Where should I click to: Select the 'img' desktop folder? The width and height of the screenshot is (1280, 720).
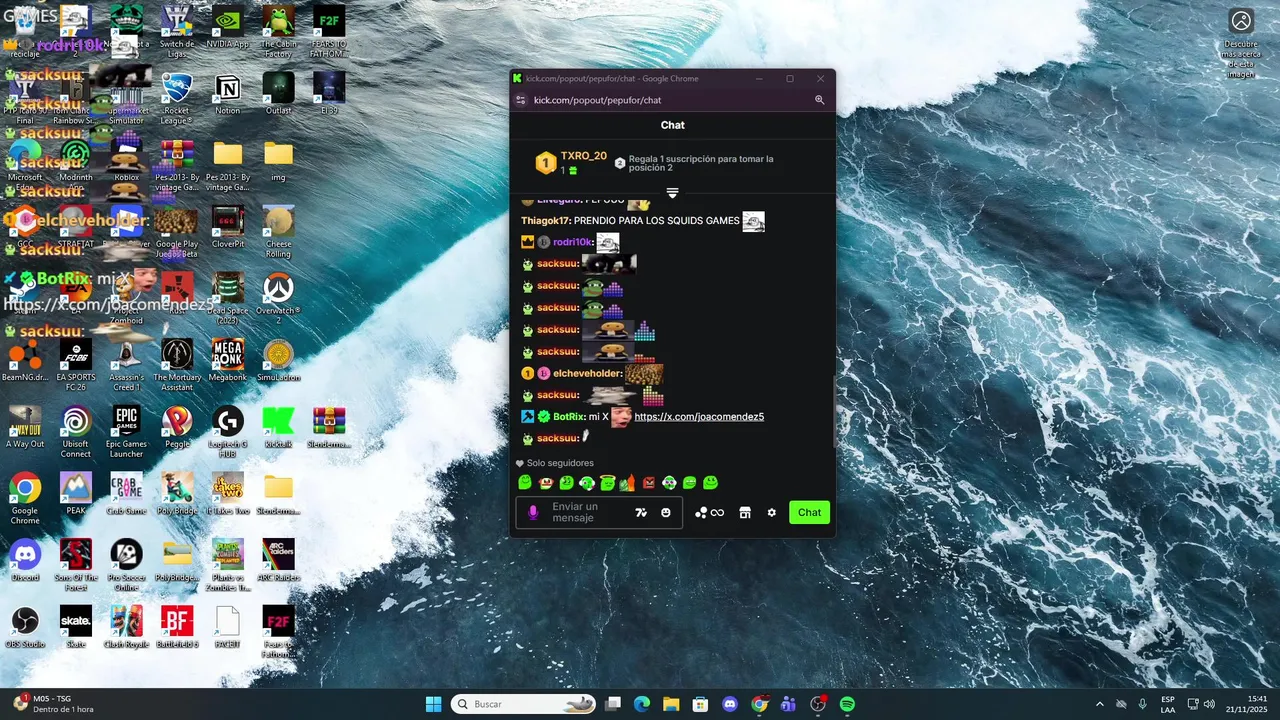click(x=278, y=160)
